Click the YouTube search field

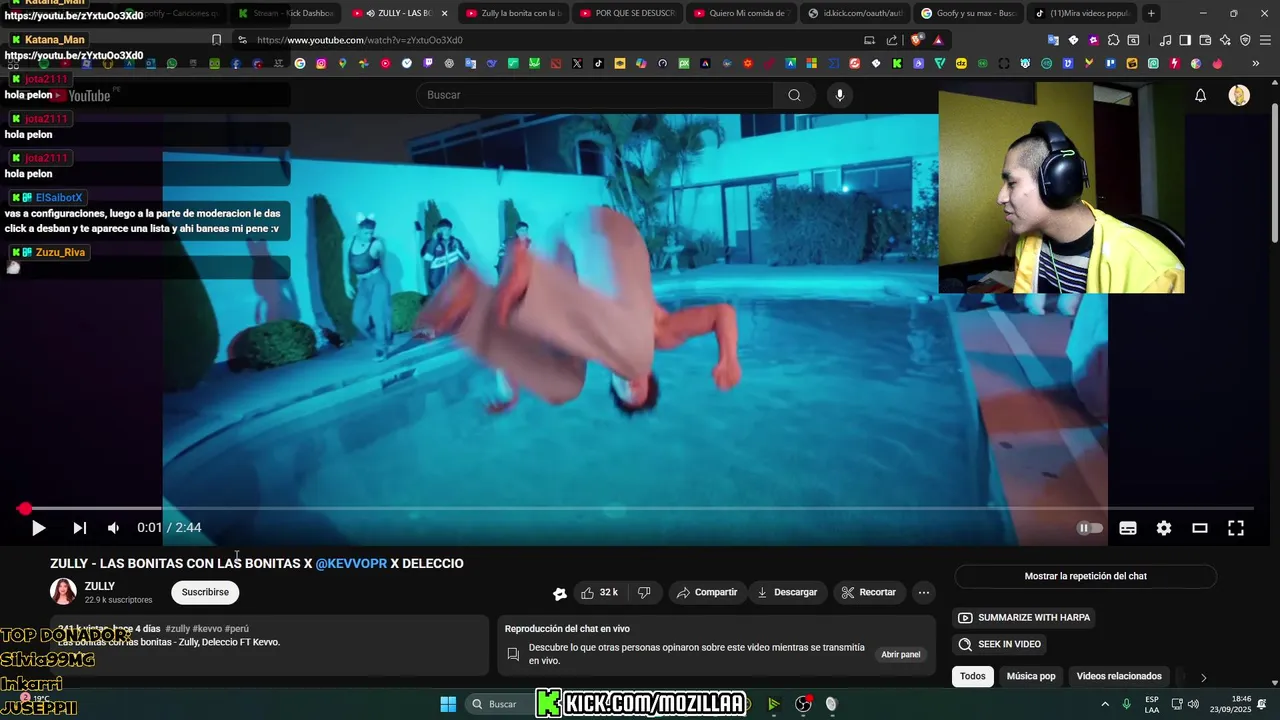click(x=595, y=95)
